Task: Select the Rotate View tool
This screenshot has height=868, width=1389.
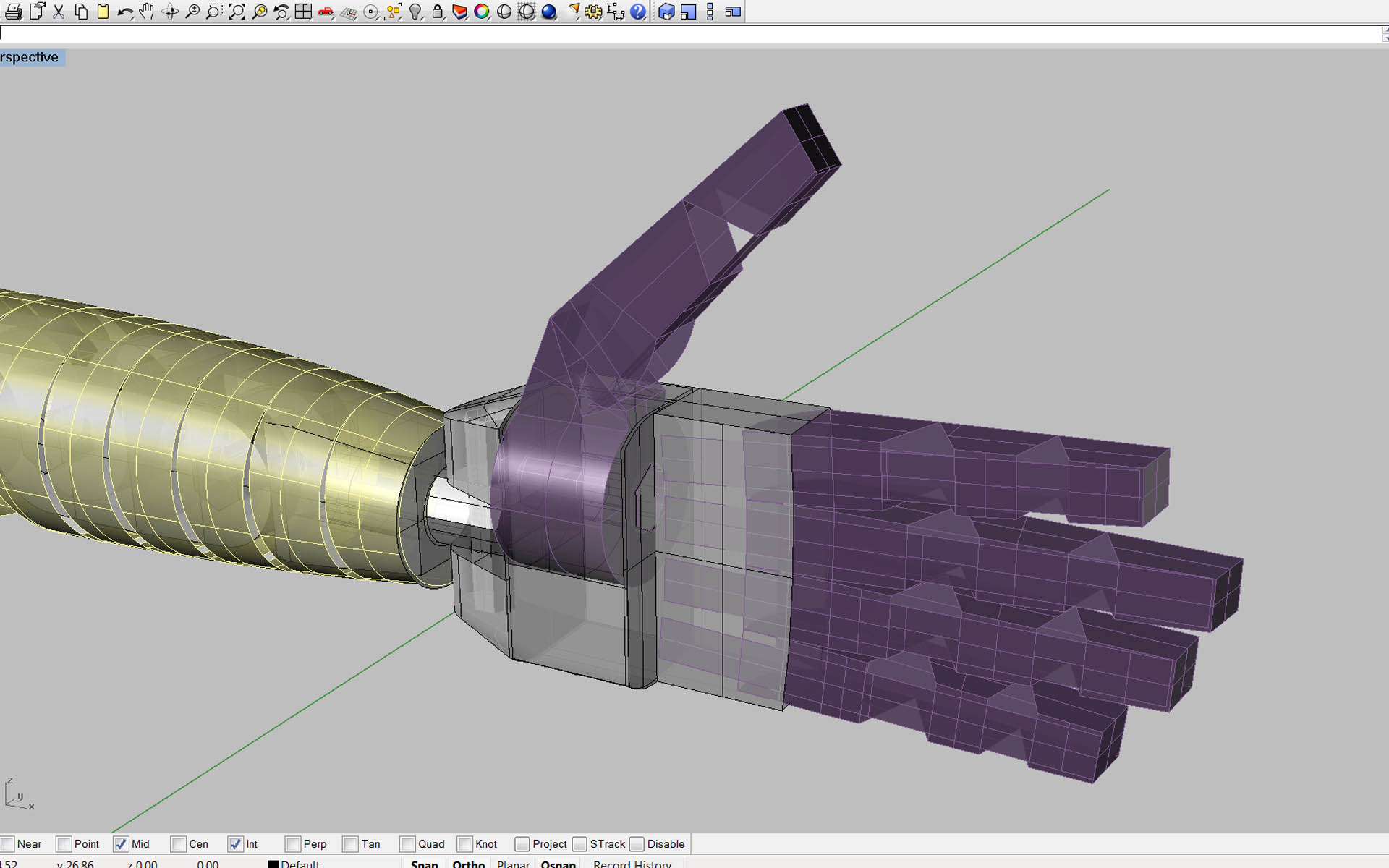Action: point(170,12)
